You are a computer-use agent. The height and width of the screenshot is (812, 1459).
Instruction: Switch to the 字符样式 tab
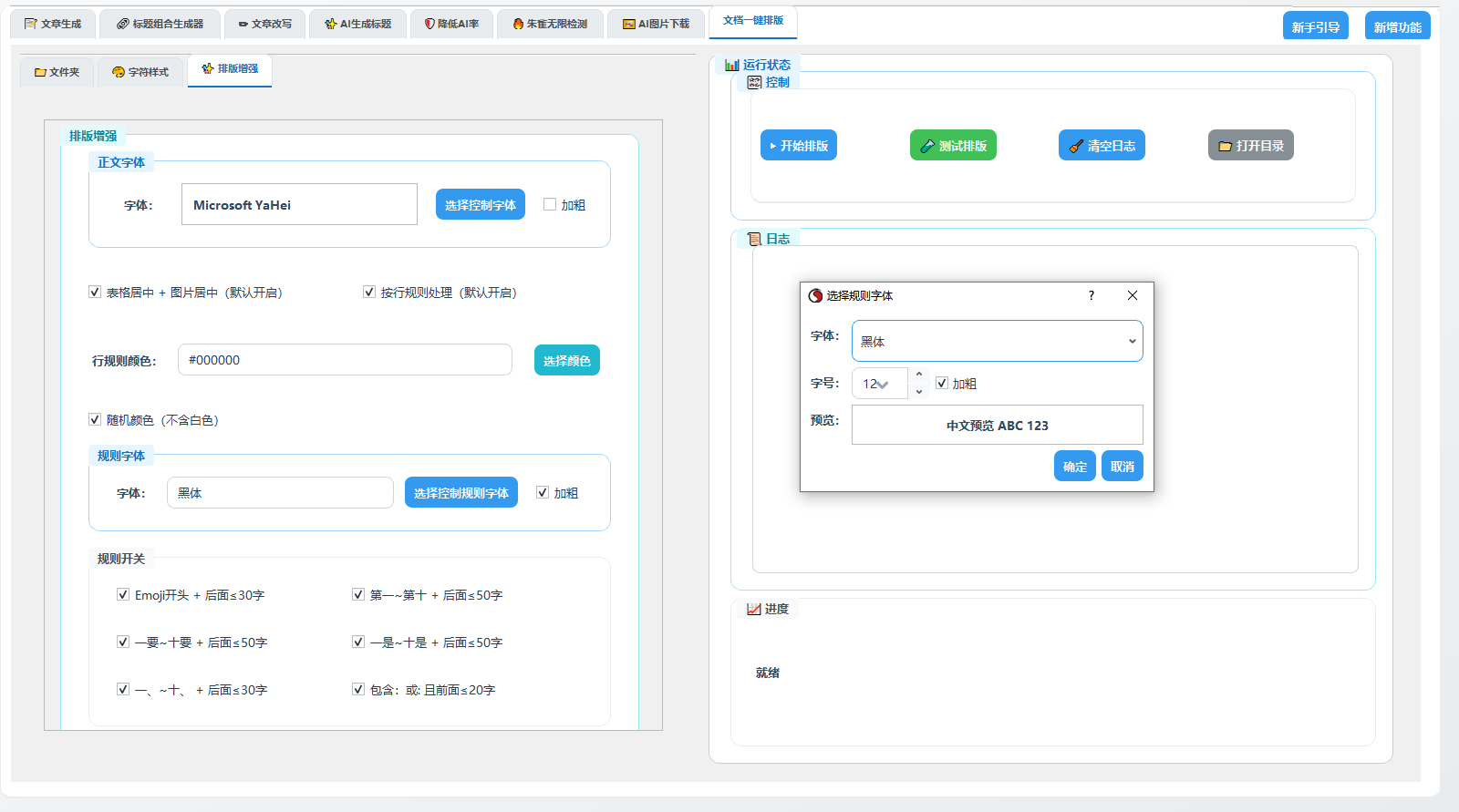[140, 72]
